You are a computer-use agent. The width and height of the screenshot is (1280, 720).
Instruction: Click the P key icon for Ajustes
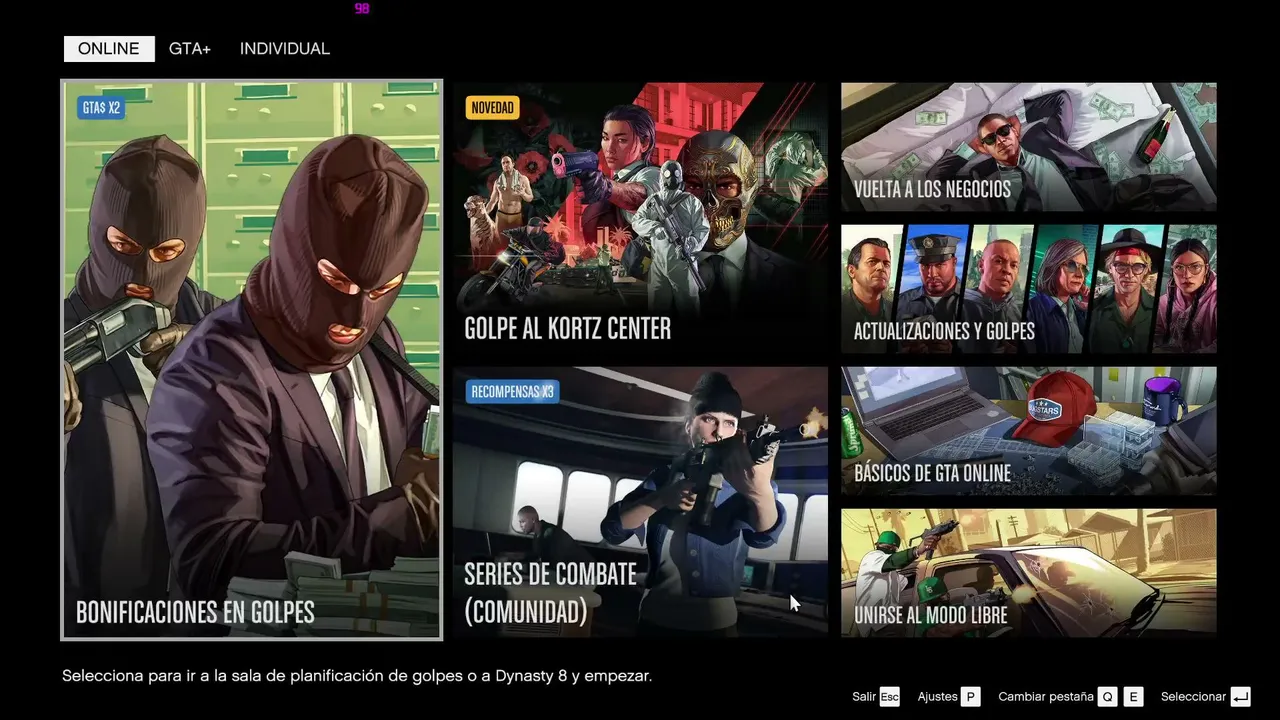click(x=970, y=697)
